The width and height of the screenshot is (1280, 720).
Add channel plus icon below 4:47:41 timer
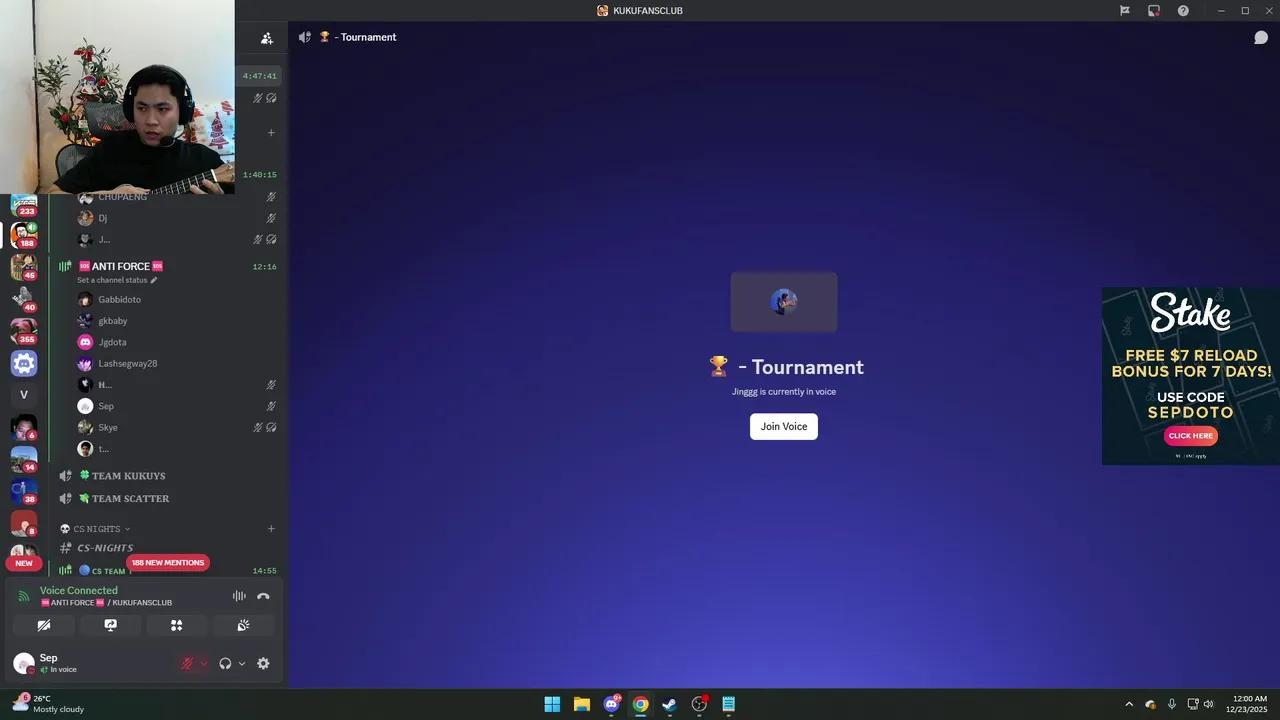[271, 132]
